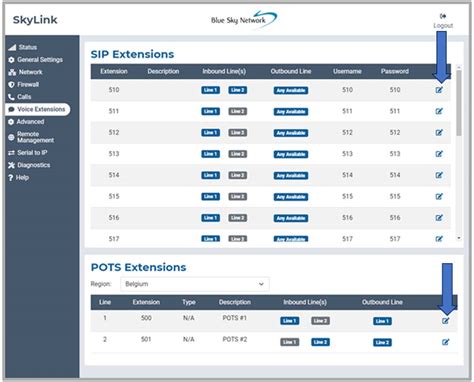Click Any Available for extension 515
The image size is (474, 382).
(291, 197)
